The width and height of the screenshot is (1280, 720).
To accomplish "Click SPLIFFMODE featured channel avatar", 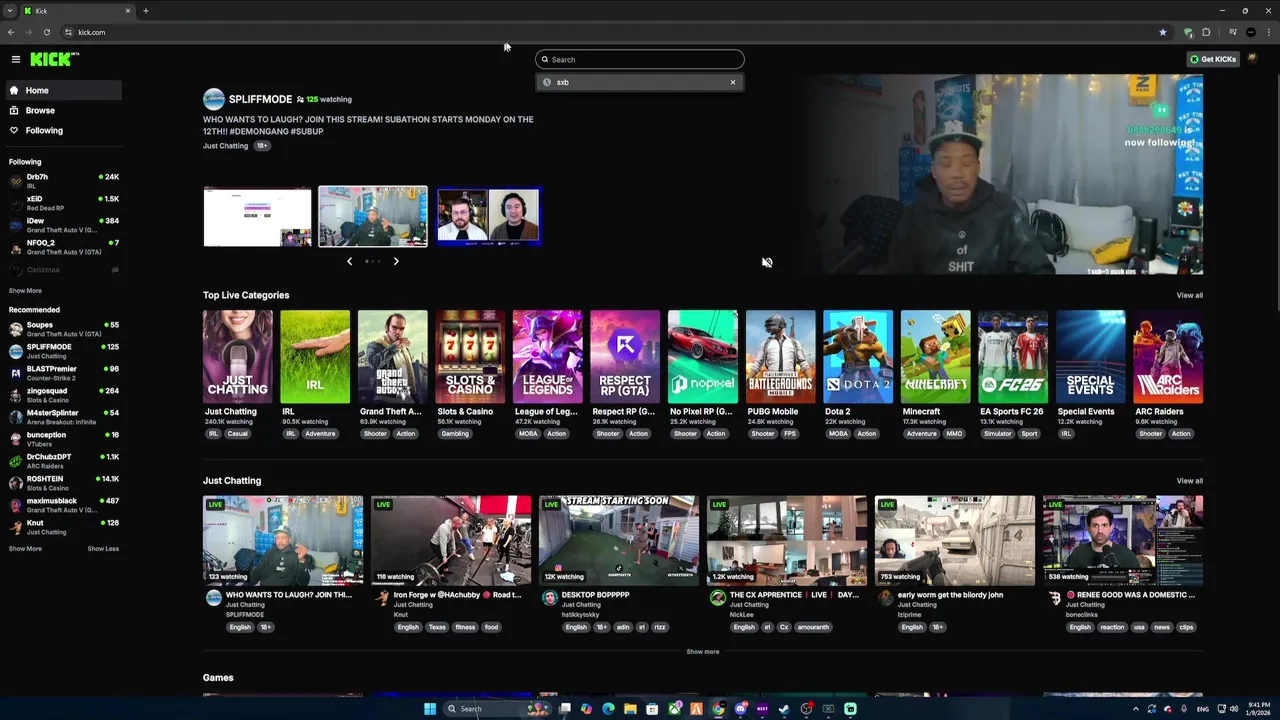I will tap(214, 99).
